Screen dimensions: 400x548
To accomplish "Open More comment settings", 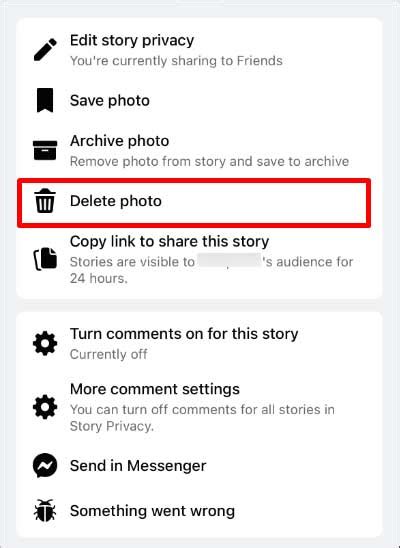I will coord(199,407).
